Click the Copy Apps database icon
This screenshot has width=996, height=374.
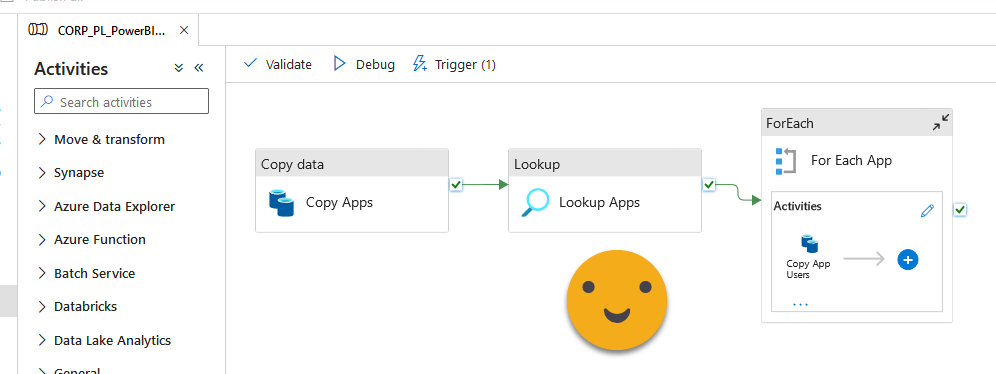click(281, 203)
